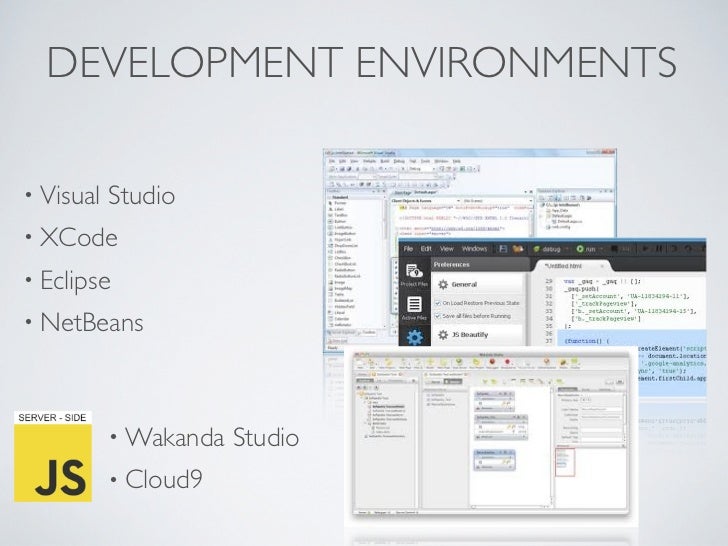
Task: Open Debug configuration dropdown in Visual Studio
Action: pyautogui.click(x=422, y=169)
